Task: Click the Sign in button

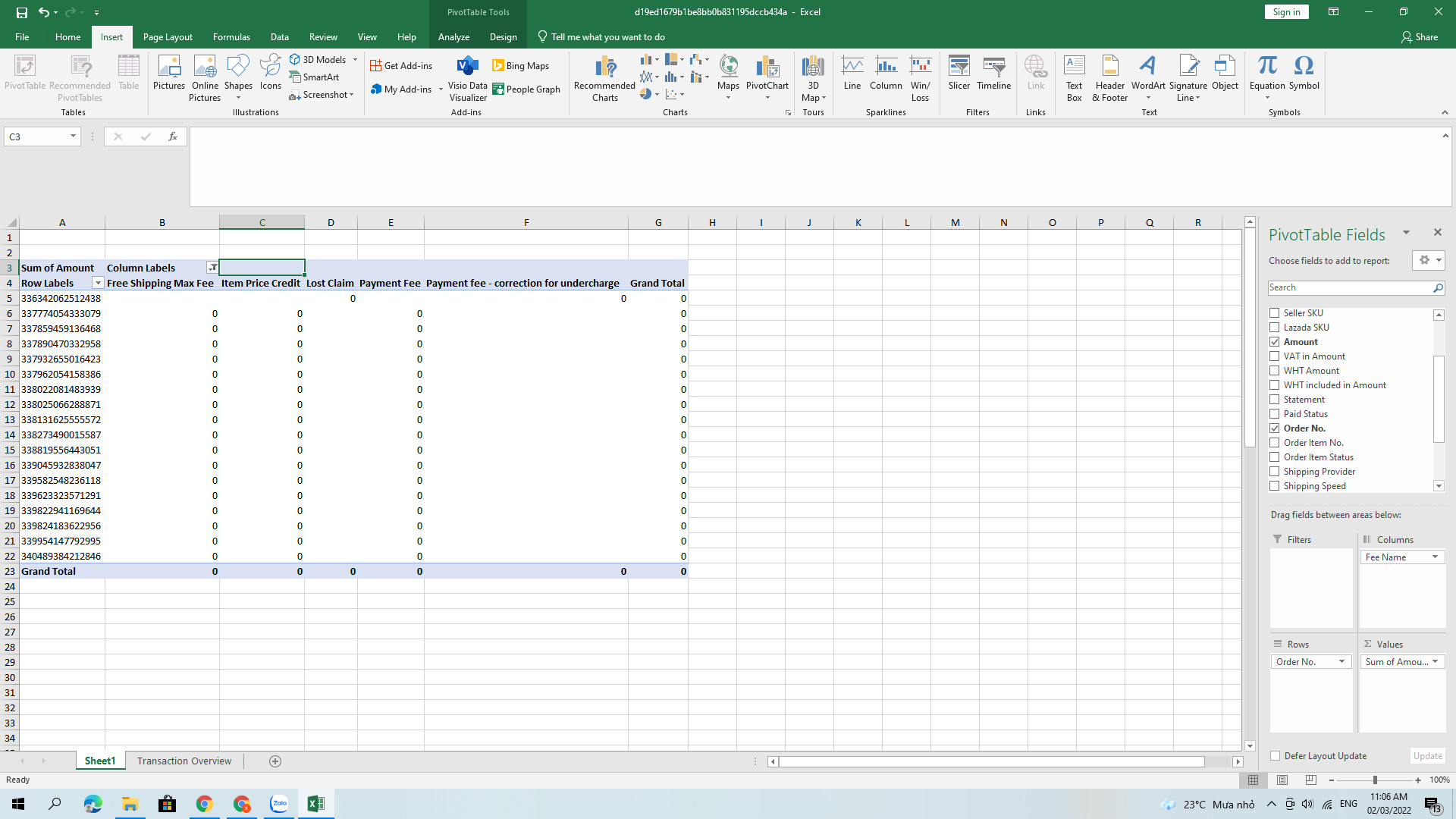Action: 1286,12
